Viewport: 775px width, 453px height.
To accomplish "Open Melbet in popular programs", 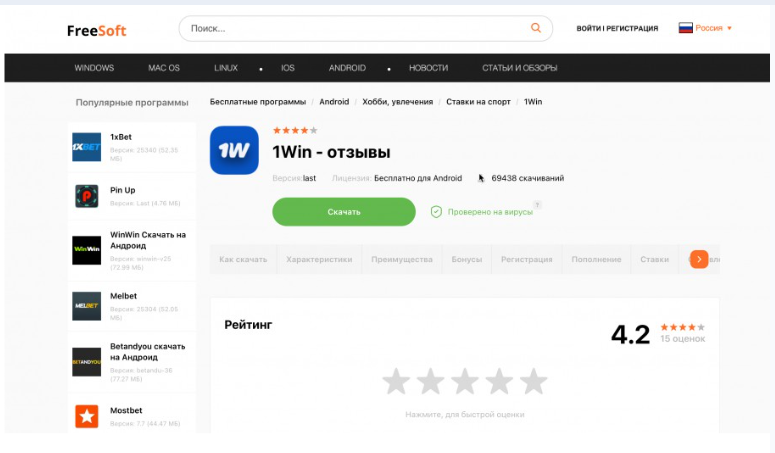I will tap(124, 296).
